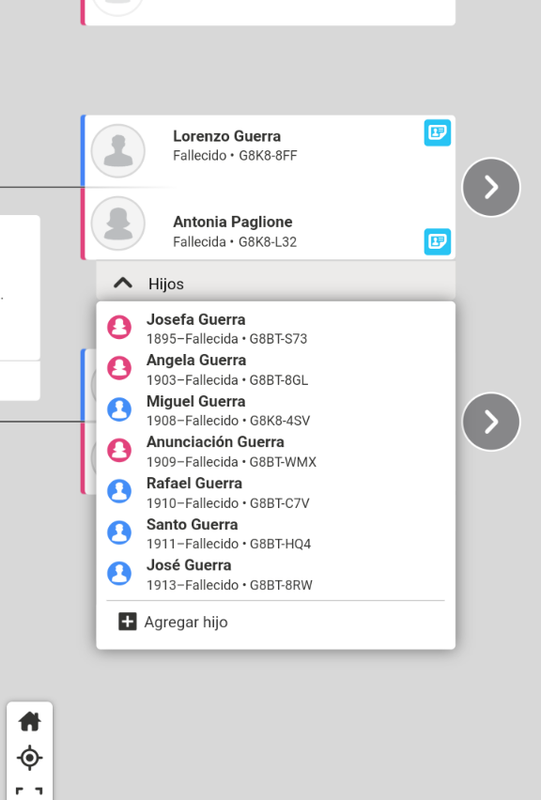This screenshot has height=800, width=541.
Task: Click text 1903–Fallecida • G8BT-8GL
Action: (227, 380)
